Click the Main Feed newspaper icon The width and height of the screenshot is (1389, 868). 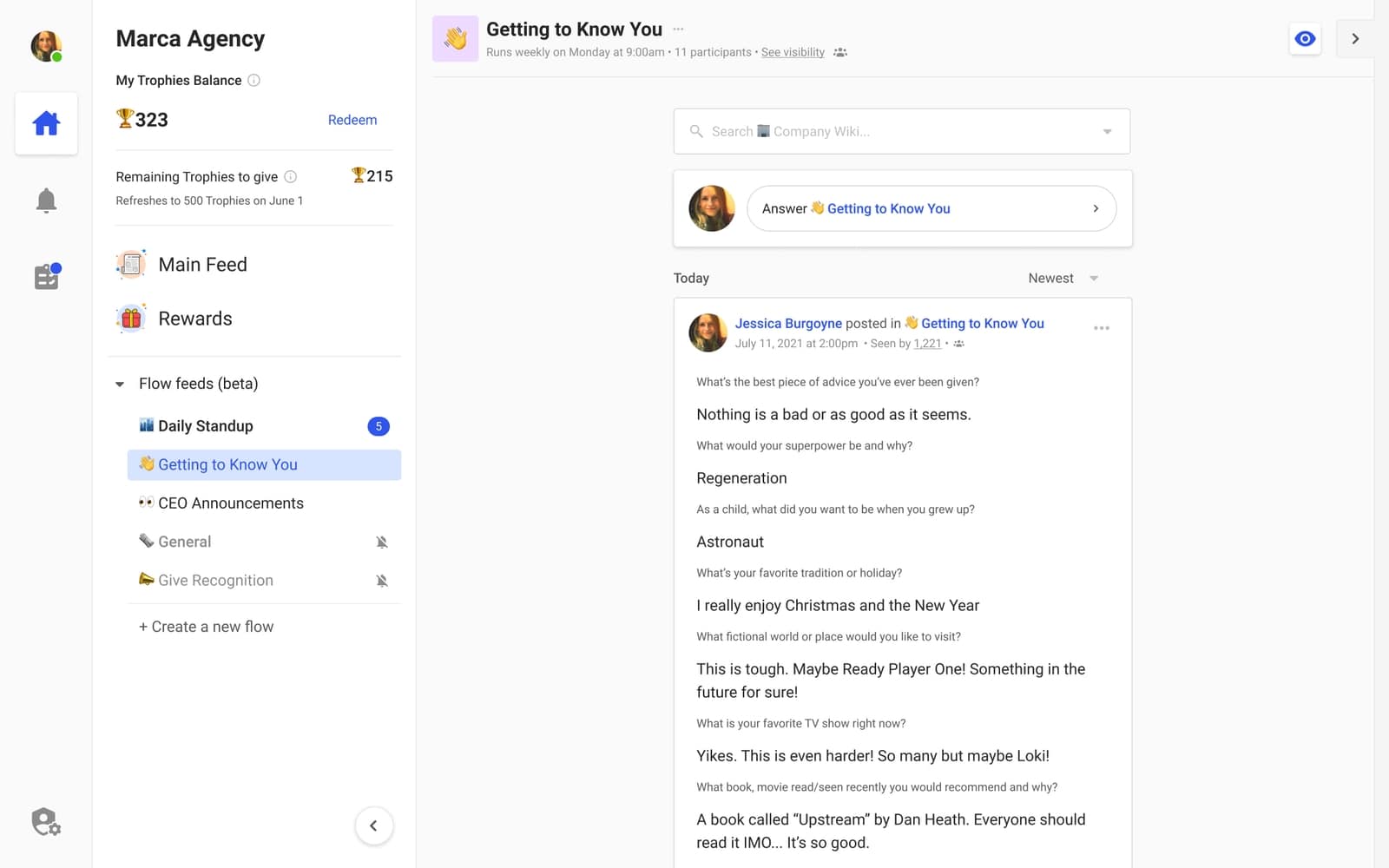131,264
